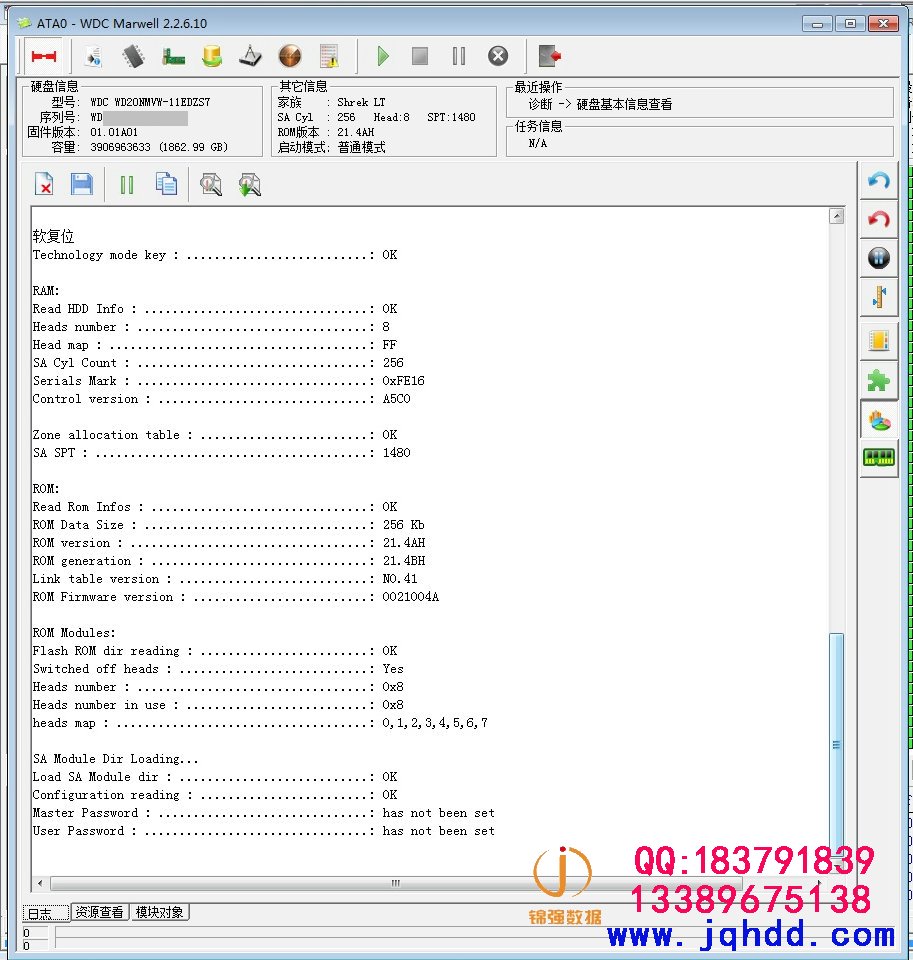This screenshot has width=913, height=960.
Task: Save the log using the floppy disk icon
Action: 82,184
